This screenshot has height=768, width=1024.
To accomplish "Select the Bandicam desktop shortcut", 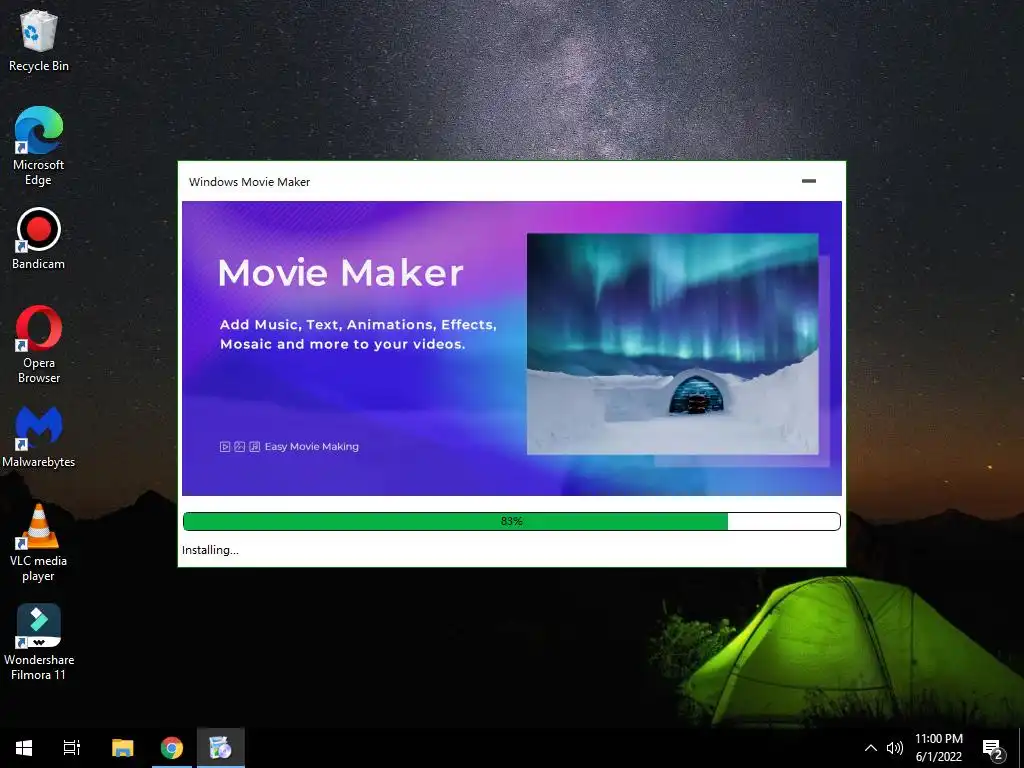I will pyautogui.click(x=39, y=238).
